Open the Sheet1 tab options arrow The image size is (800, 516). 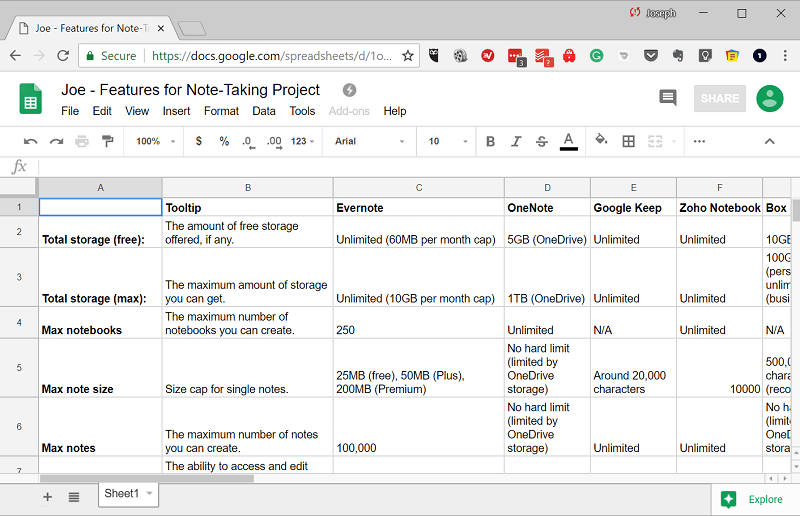point(149,493)
